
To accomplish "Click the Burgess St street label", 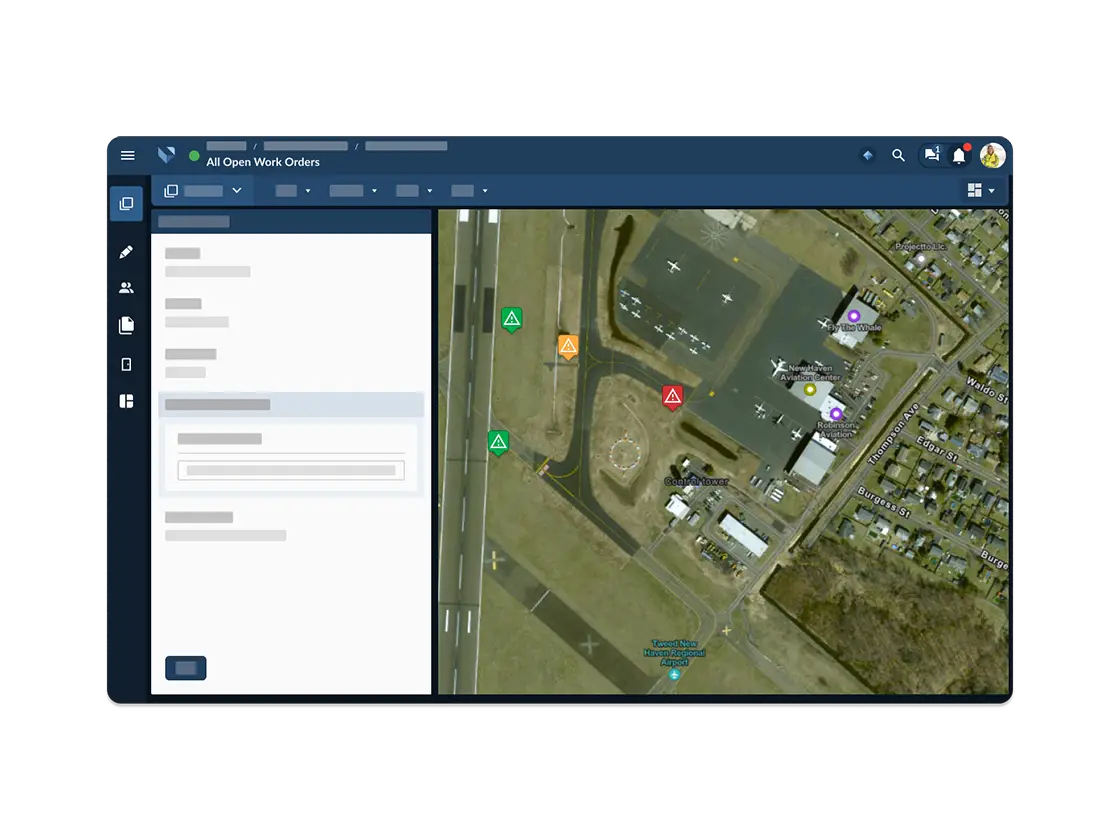I will [x=884, y=502].
